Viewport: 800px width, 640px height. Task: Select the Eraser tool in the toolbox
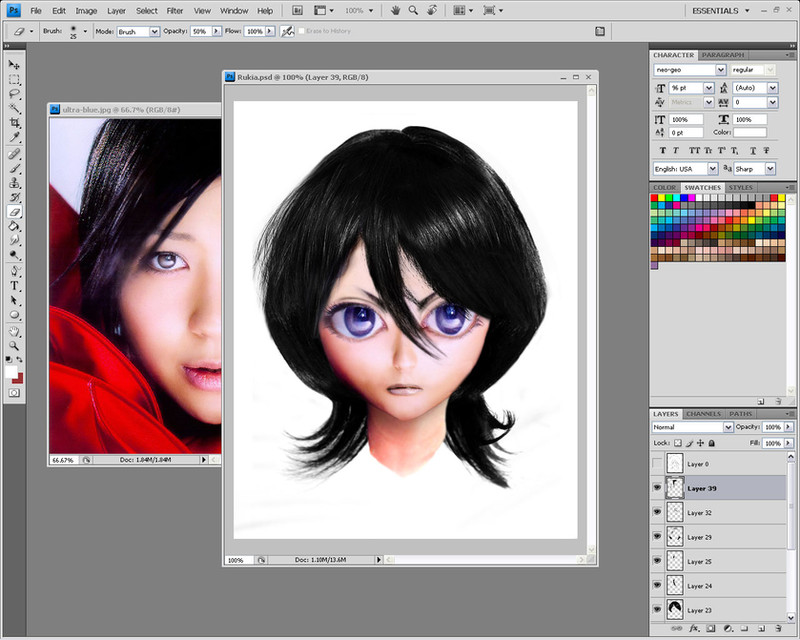pyautogui.click(x=14, y=212)
